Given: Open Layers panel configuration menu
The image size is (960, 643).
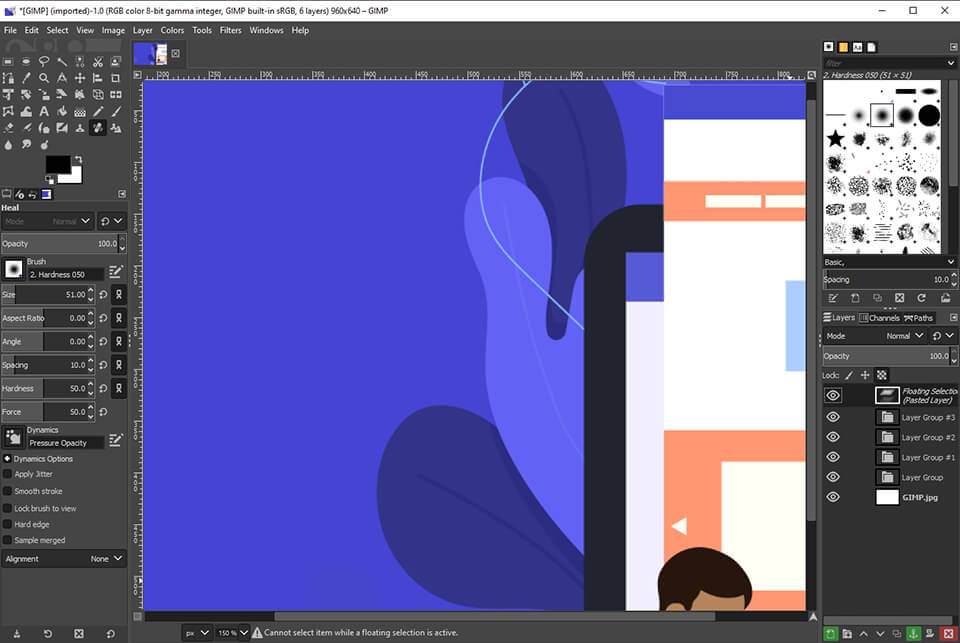Looking at the screenshot, I should pos(953,317).
